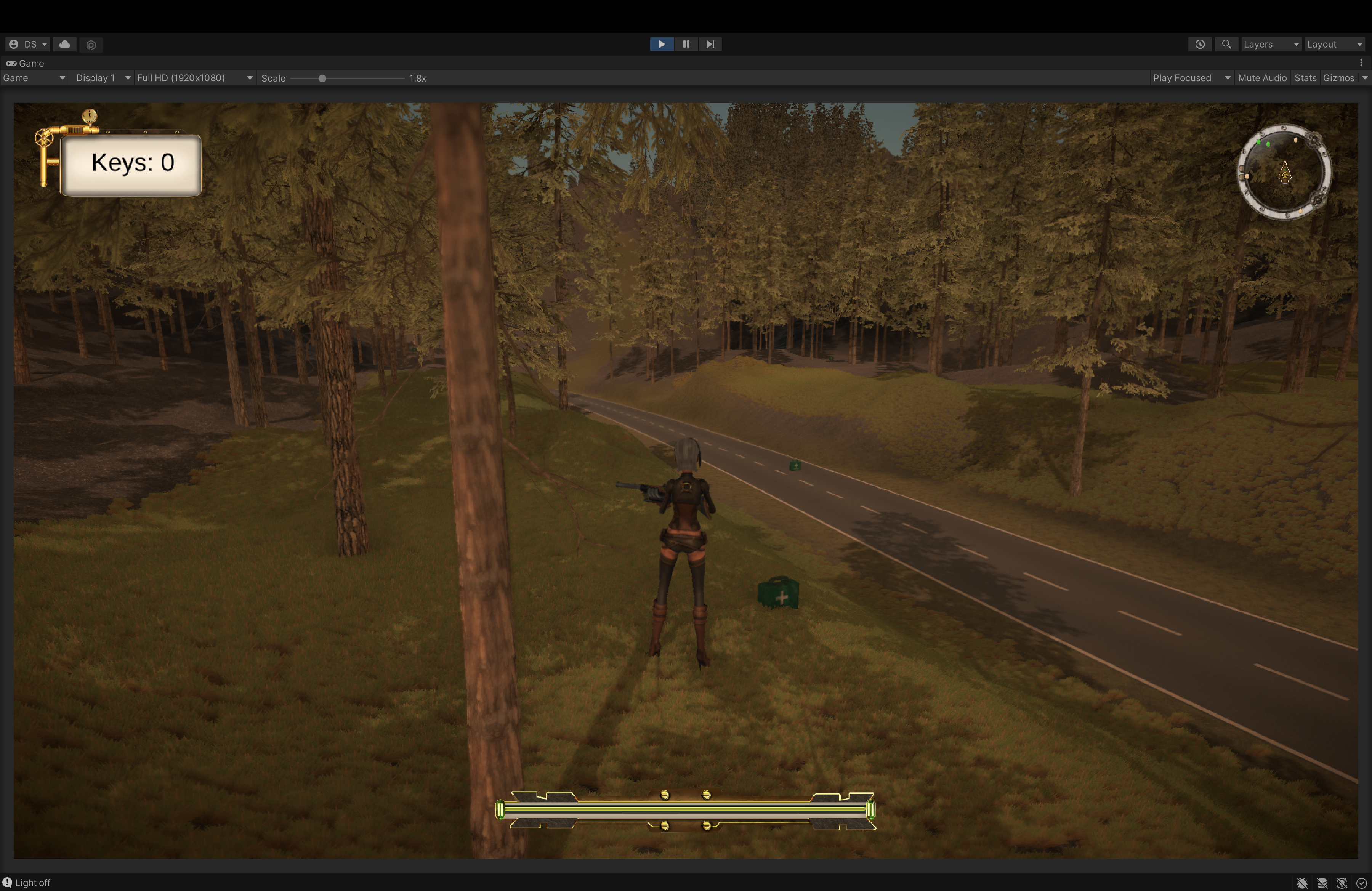Open the Unity Search magnifier
The image size is (1372, 891).
coord(1226,44)
